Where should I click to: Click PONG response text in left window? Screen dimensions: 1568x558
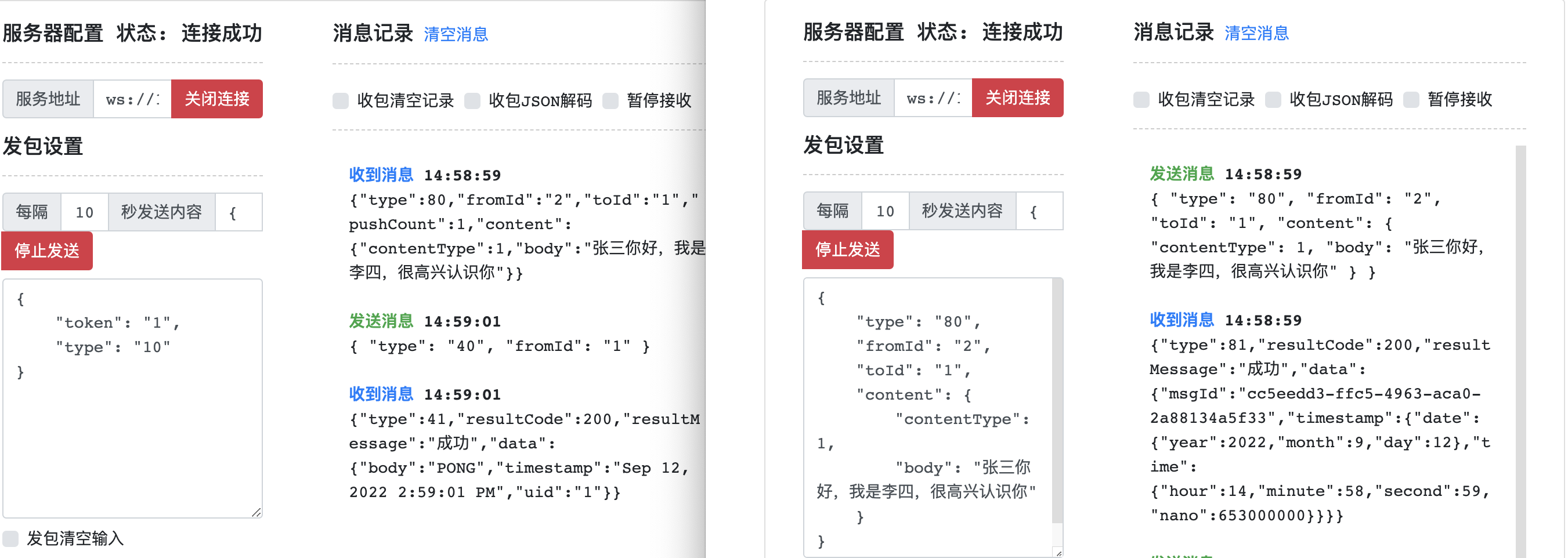click(x=460, y=468)
